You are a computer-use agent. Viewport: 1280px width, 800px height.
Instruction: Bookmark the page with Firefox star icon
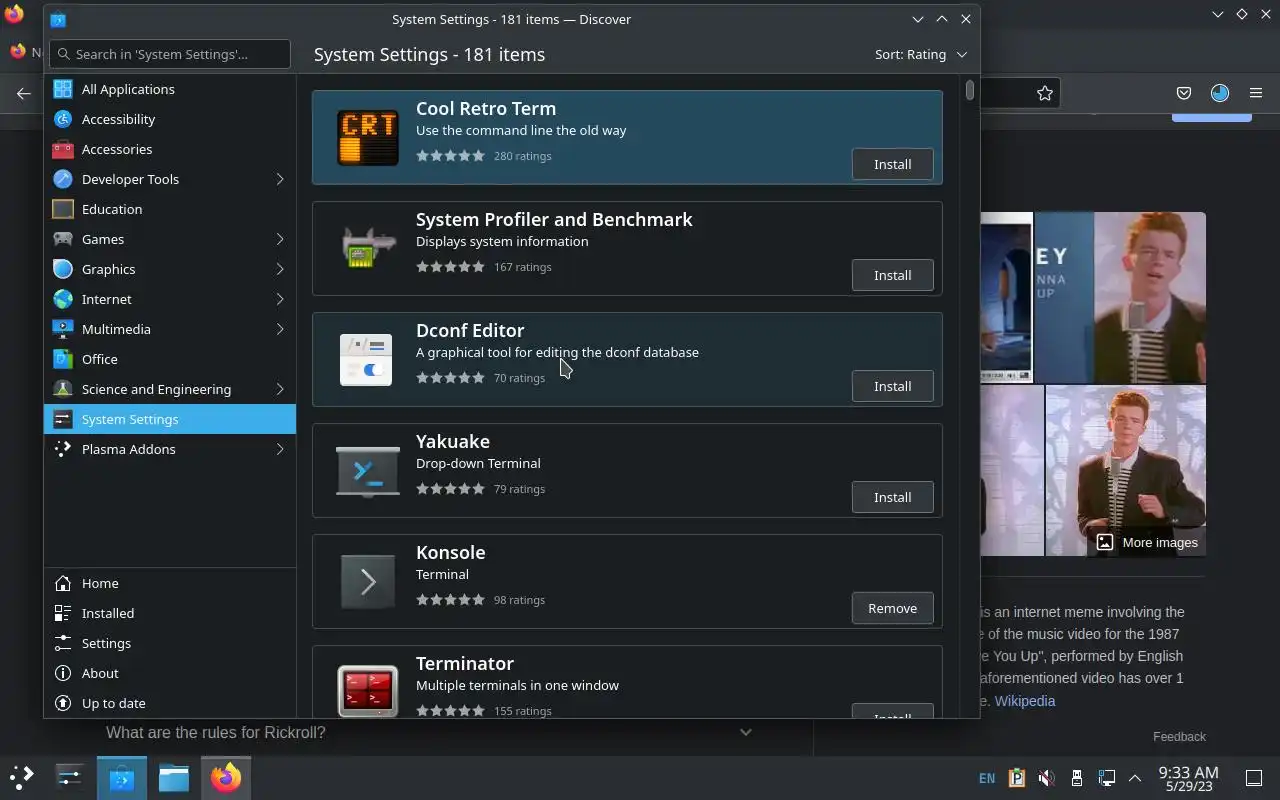pyautogui.click(x=1045, y=93)
